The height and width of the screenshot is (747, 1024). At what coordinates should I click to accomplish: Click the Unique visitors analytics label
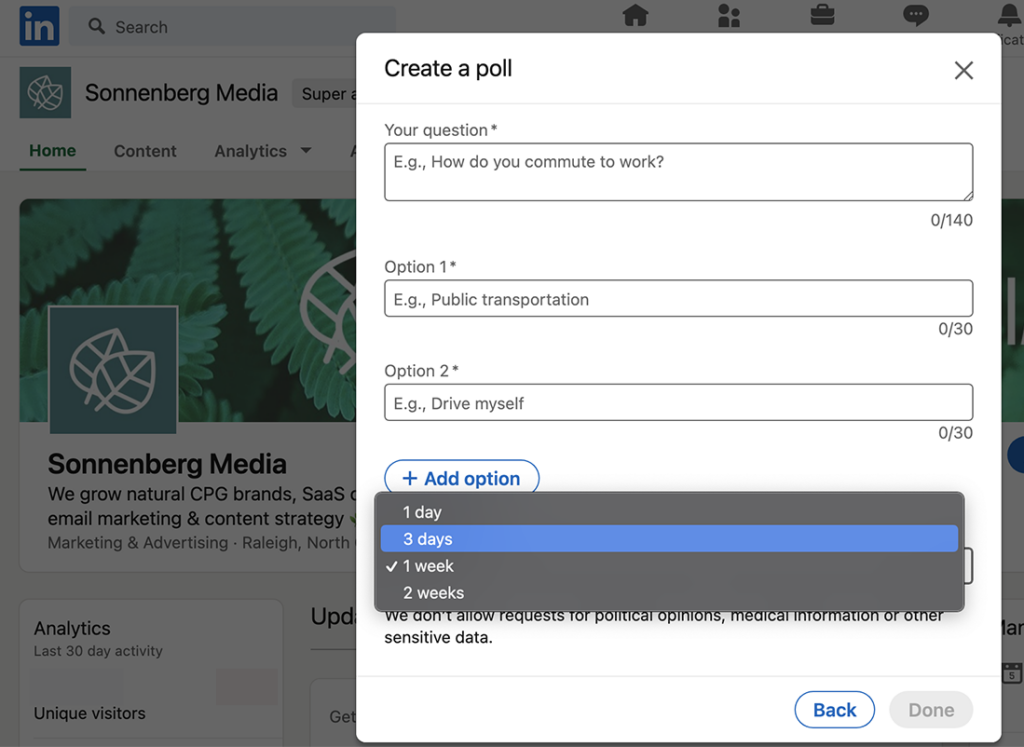tap(89, 713)
